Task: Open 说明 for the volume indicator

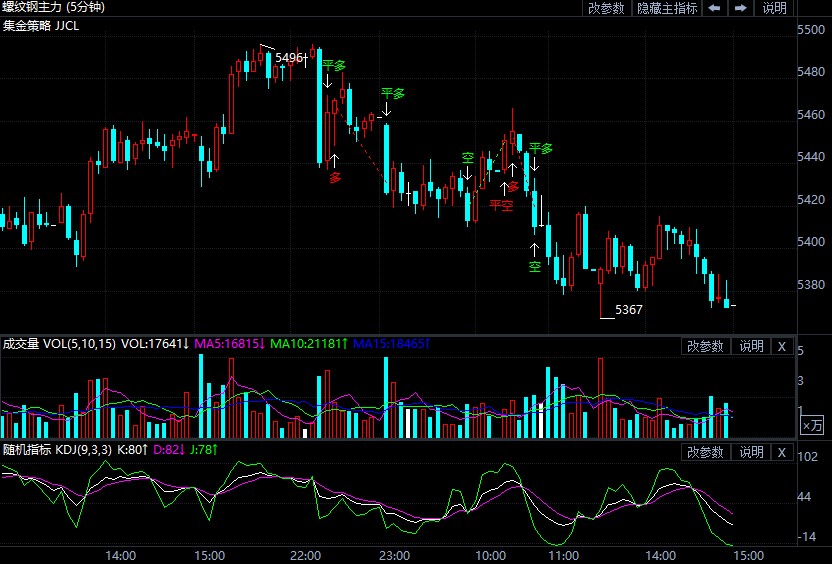Action: point(751,346)
